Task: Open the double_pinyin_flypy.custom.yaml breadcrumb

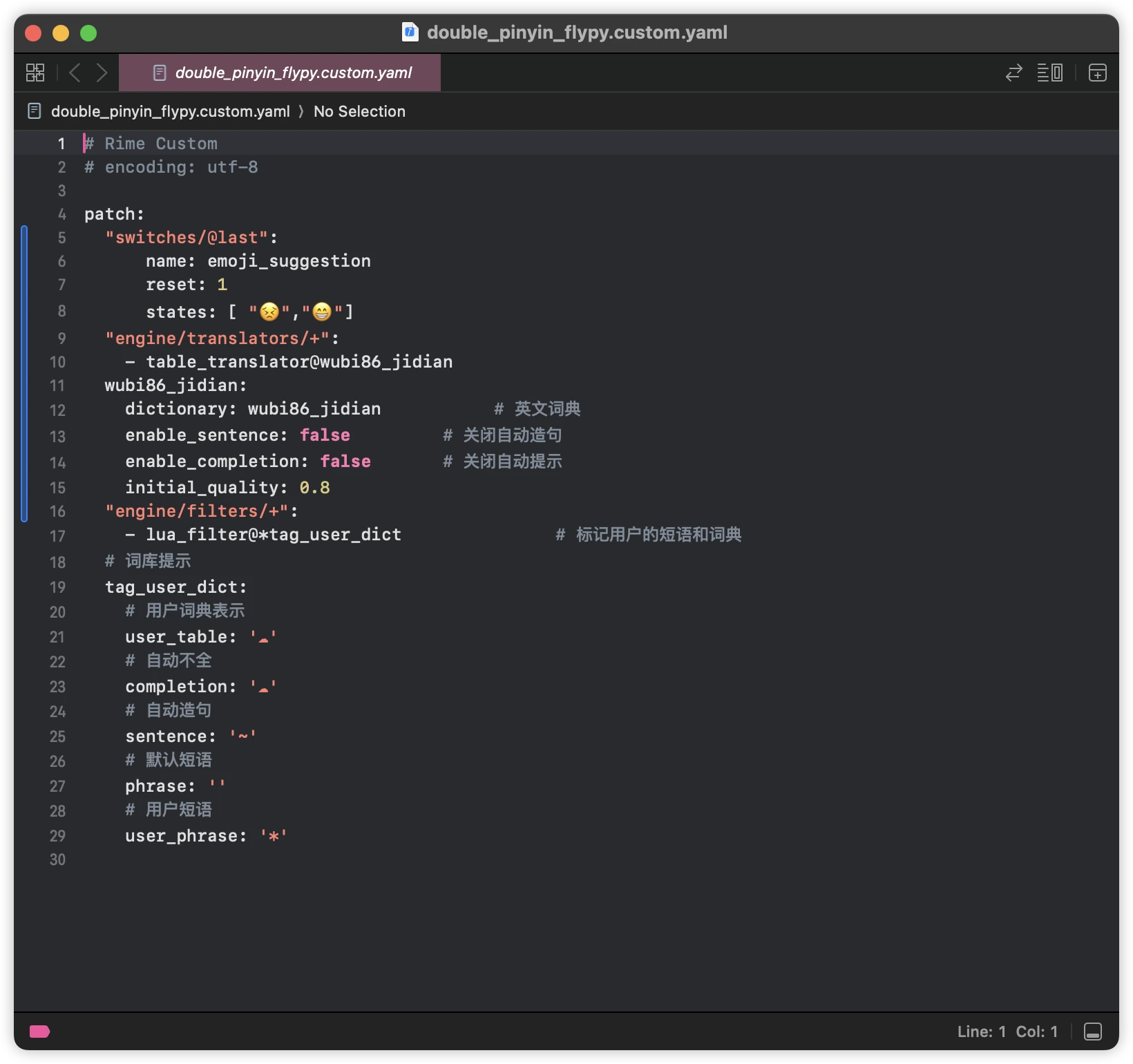Action: 171,111
